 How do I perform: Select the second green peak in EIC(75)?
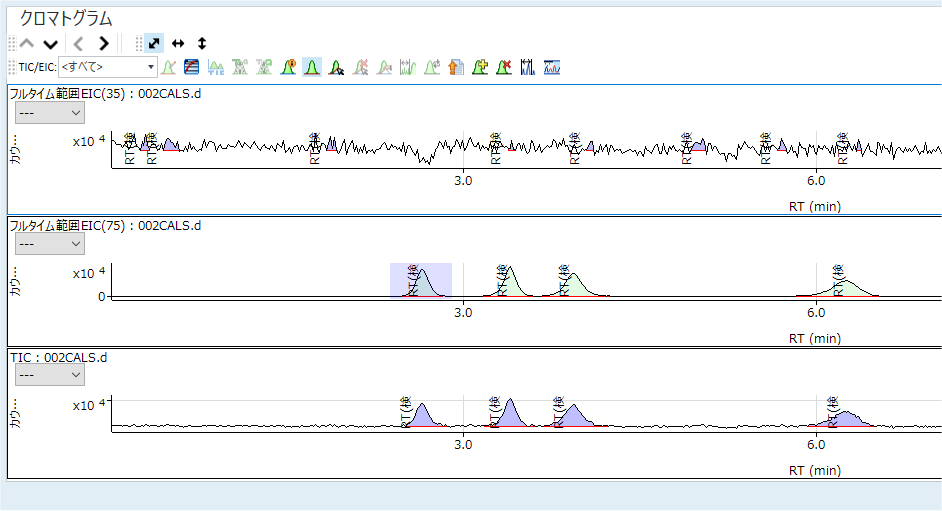pos(511,284)
